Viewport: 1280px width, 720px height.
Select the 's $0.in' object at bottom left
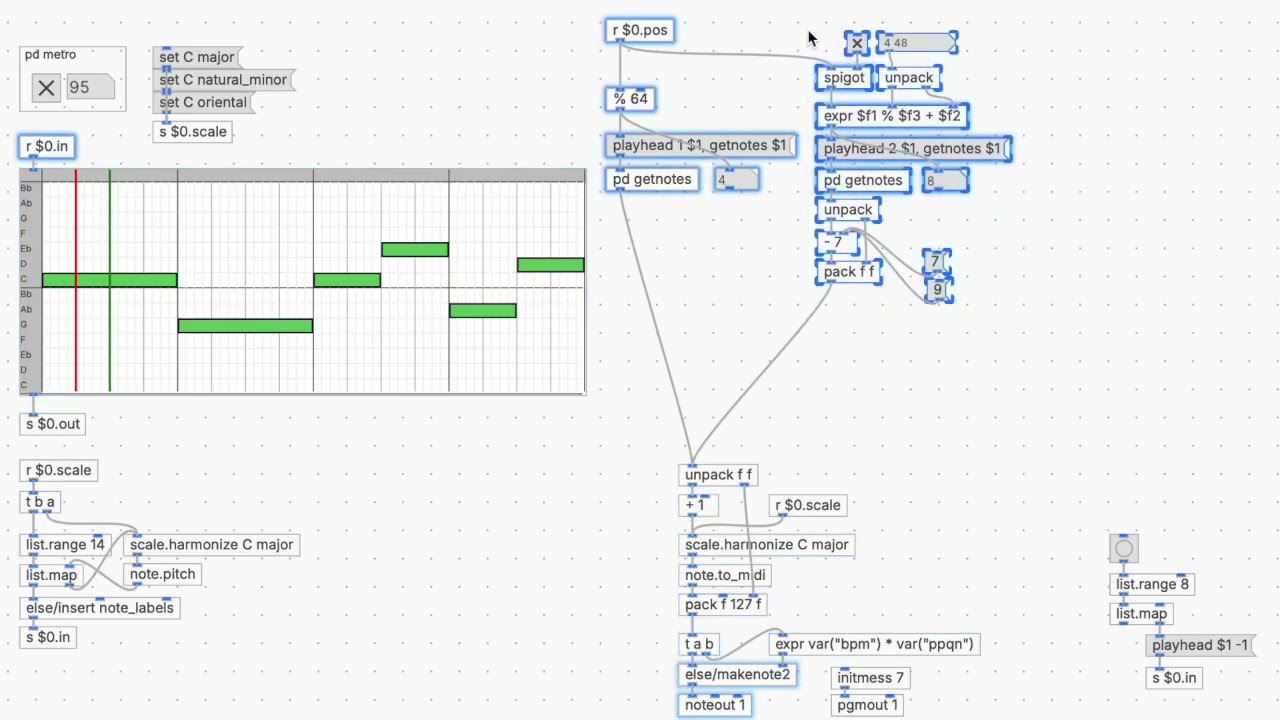point(48,637)
